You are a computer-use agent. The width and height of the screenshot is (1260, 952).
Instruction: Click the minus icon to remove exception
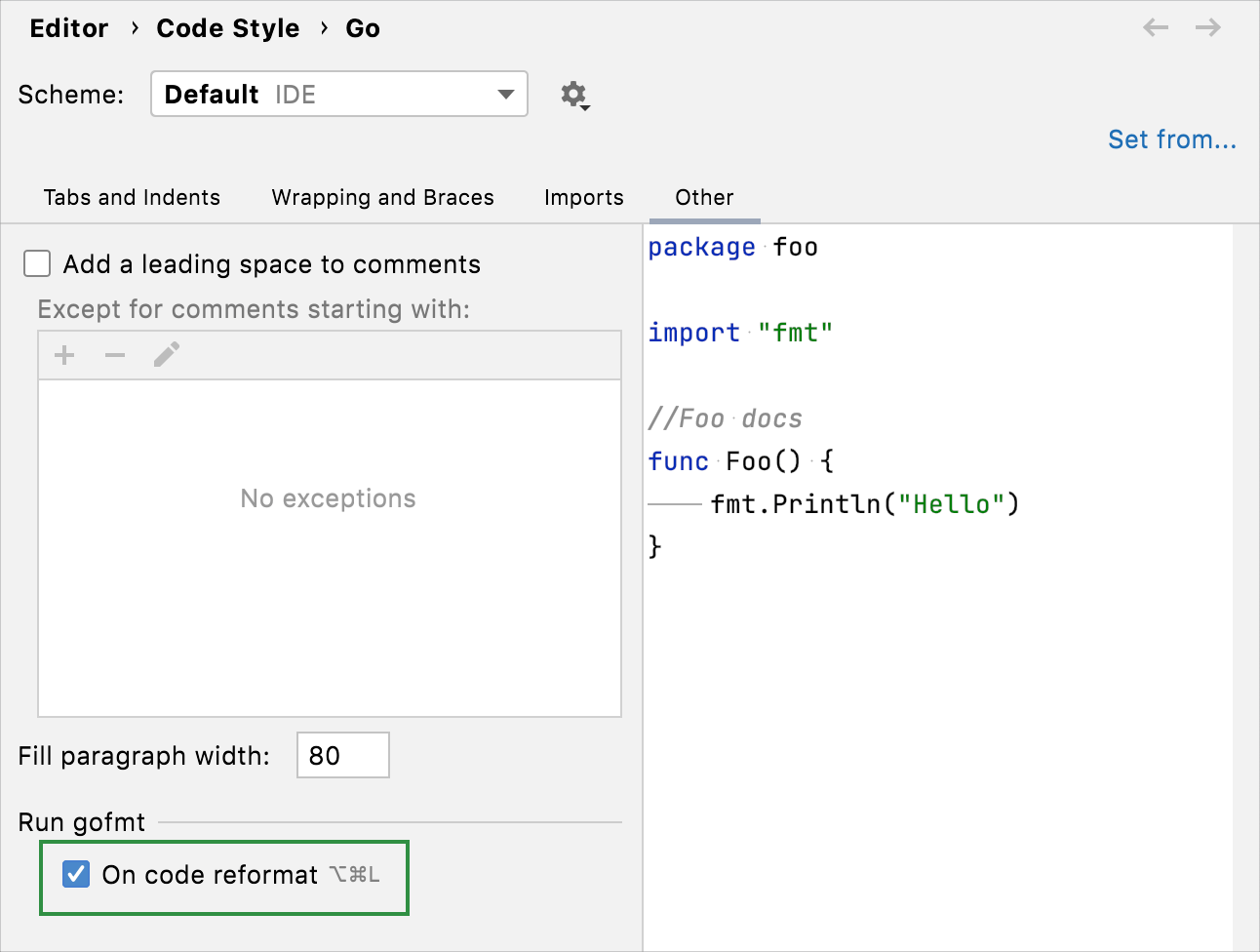pos(115,355)
